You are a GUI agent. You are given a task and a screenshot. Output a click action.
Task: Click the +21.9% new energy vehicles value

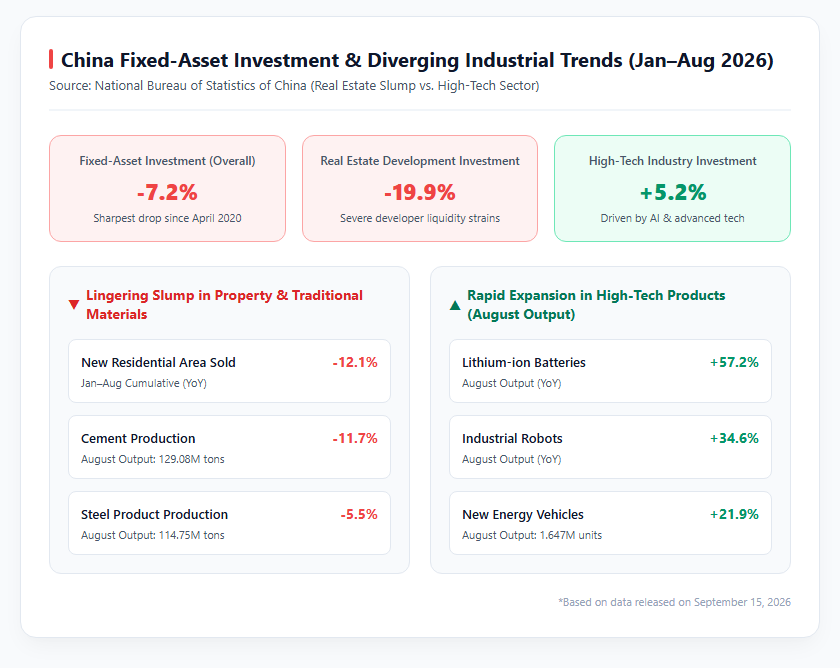[734, 515]
